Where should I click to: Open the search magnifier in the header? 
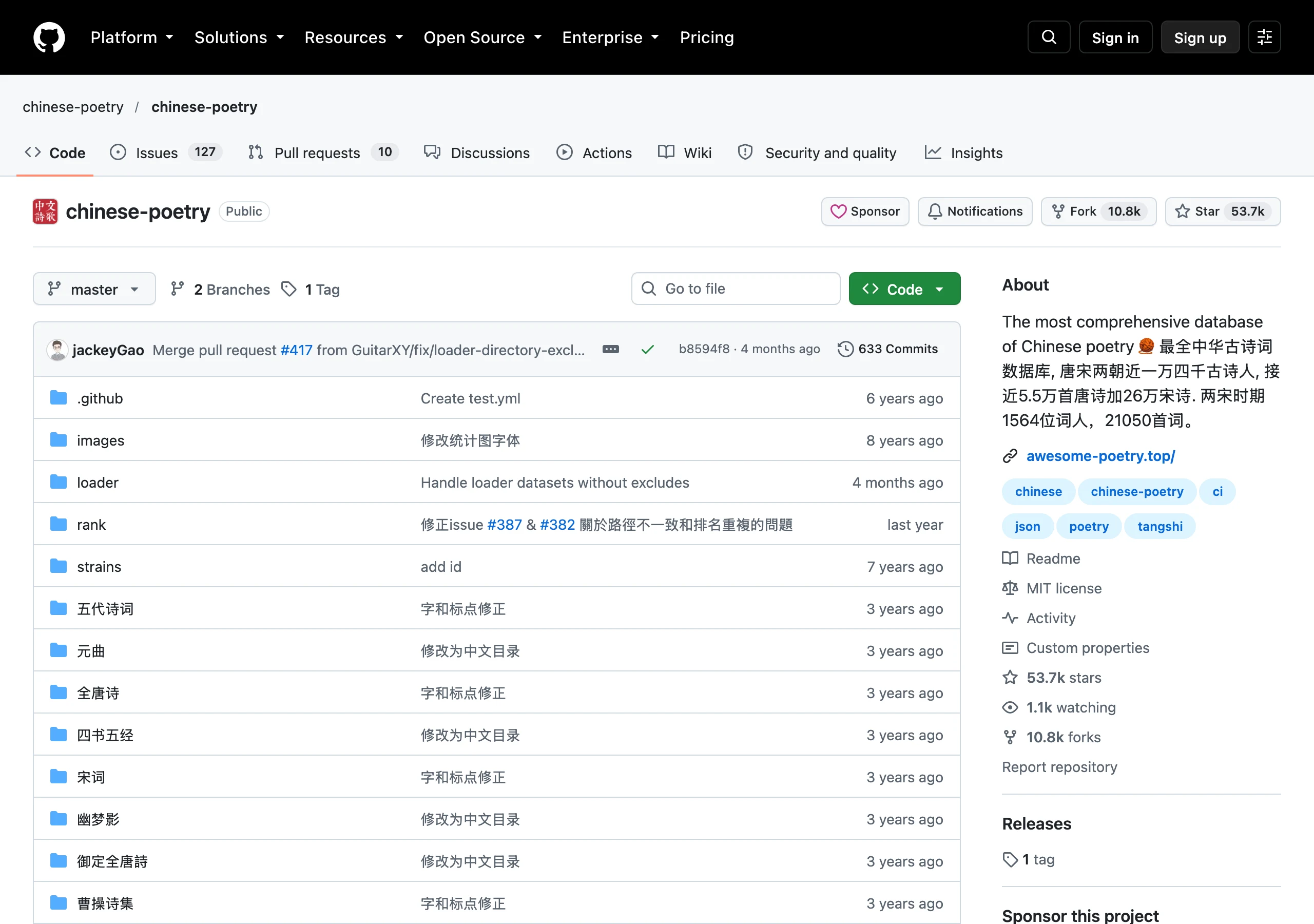click(x=1049, y=37)
